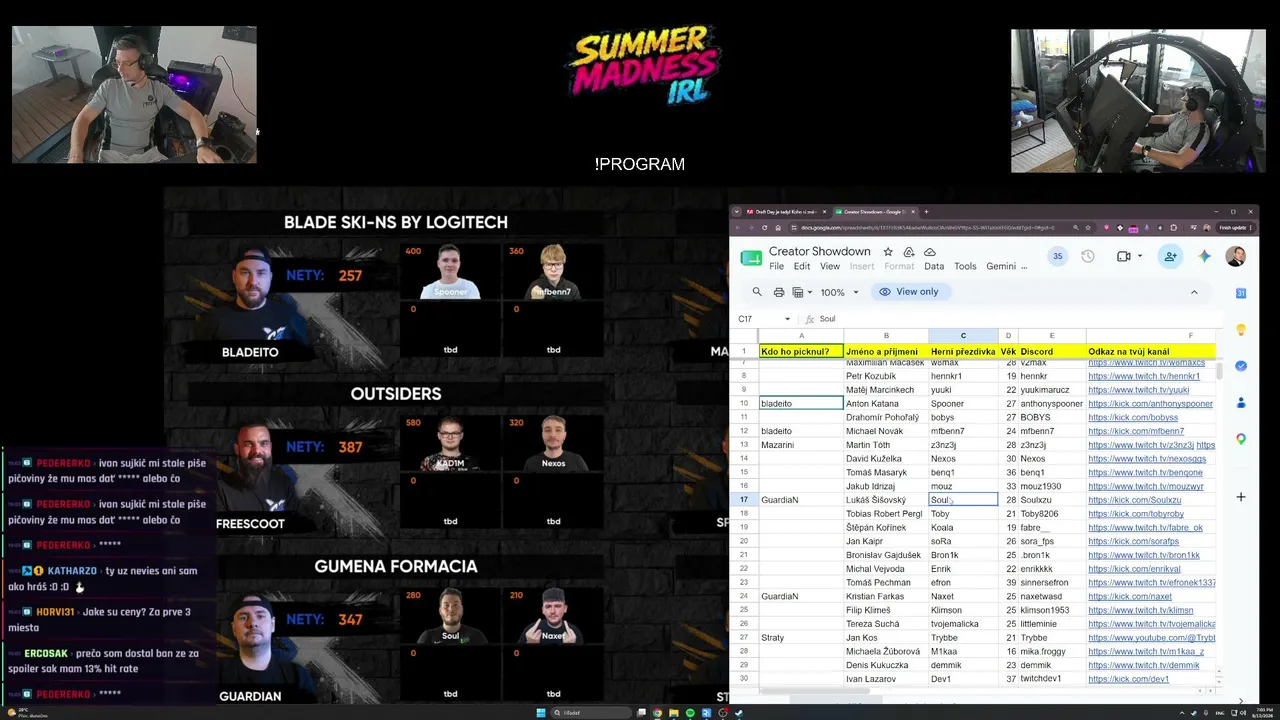Open the Tools menu
The width and height of the screenshot is (1280, 720).
click(965, 267)
